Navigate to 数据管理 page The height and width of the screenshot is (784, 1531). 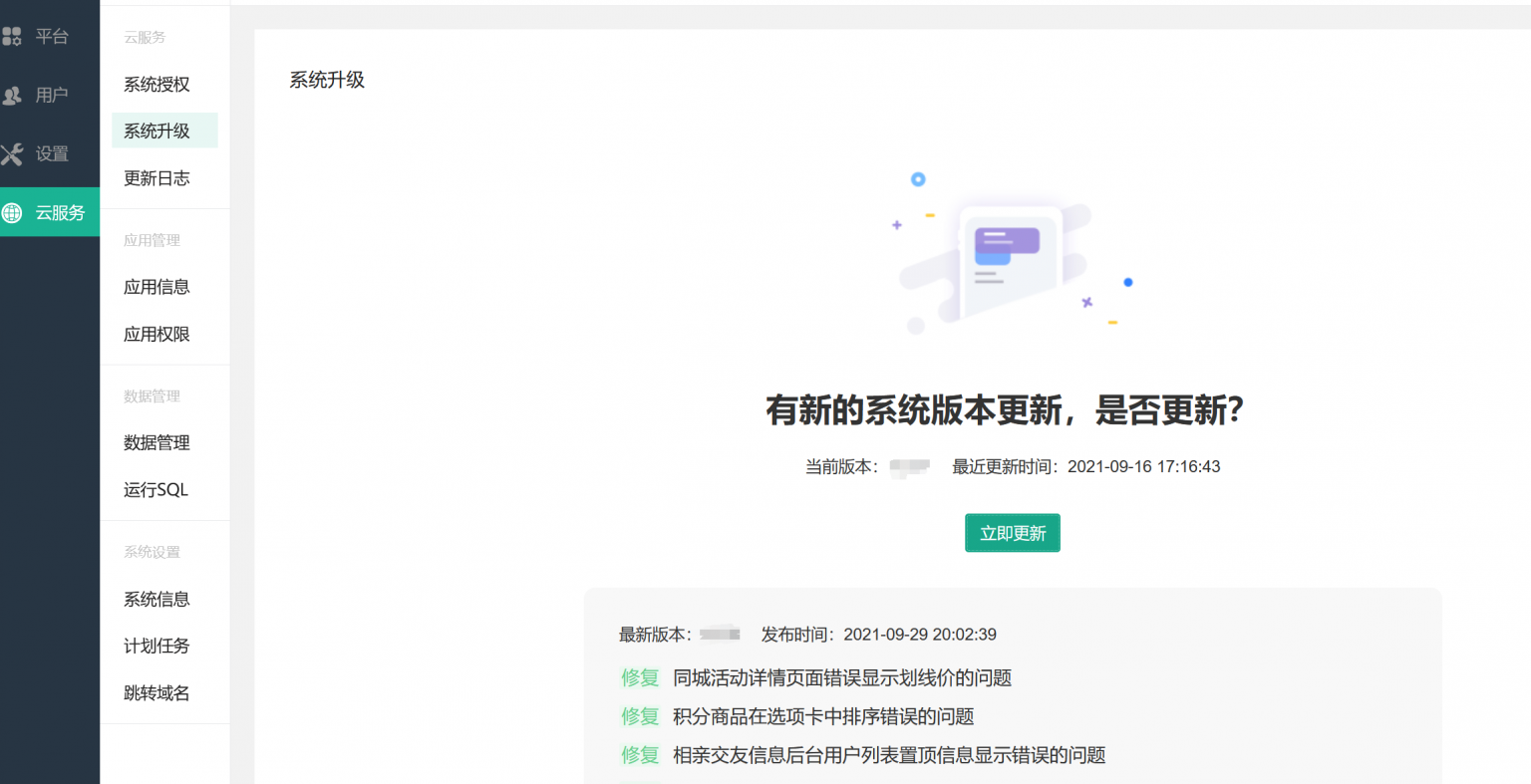(156, 443)
